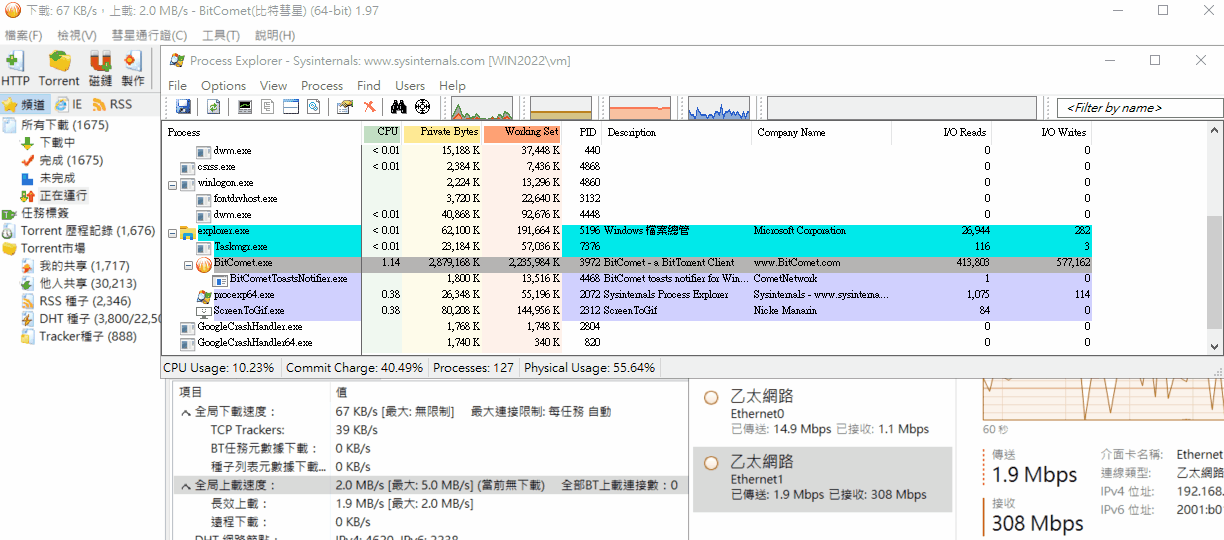
Task: Open System Information via the toolbar icon
Action: [245, 107]
